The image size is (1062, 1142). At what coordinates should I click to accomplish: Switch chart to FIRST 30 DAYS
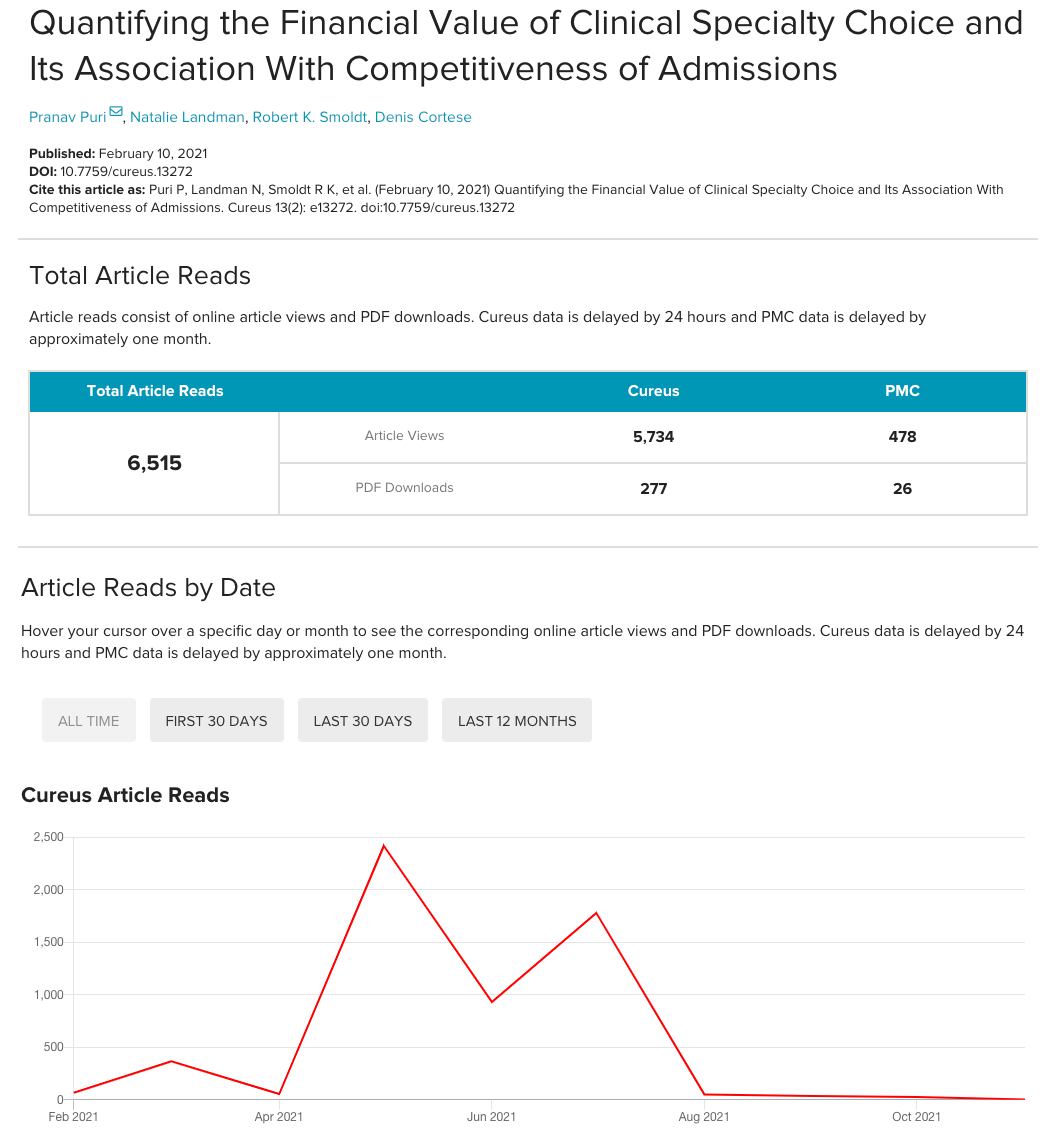tap(216, 720)
